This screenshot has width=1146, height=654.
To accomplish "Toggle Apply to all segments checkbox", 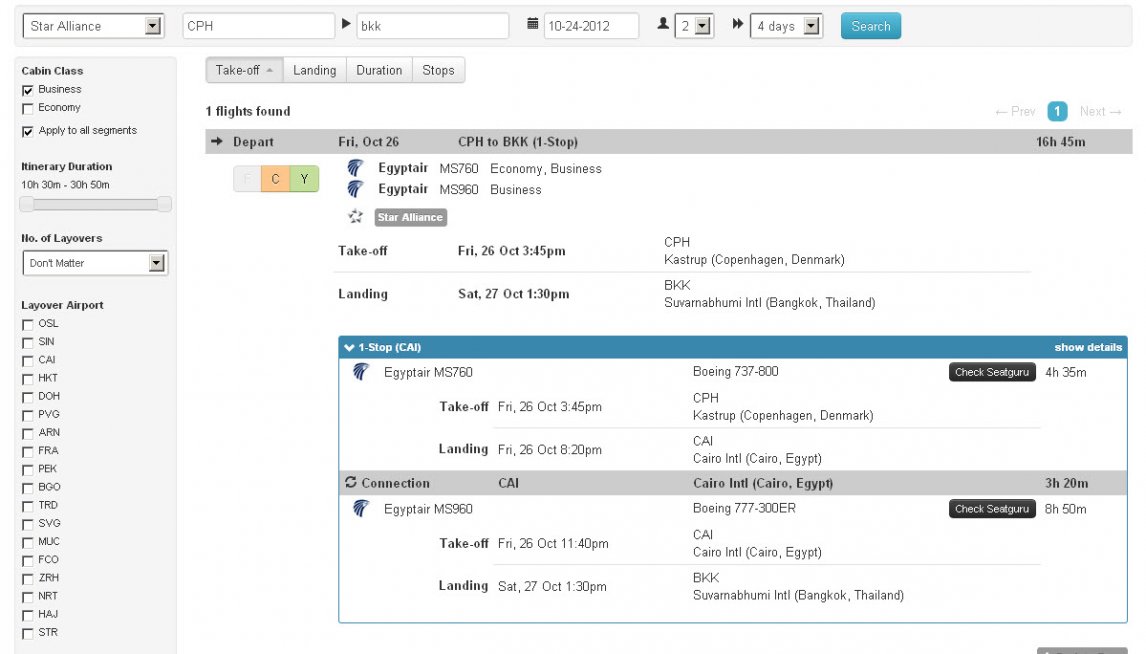I will pos(28,131).
